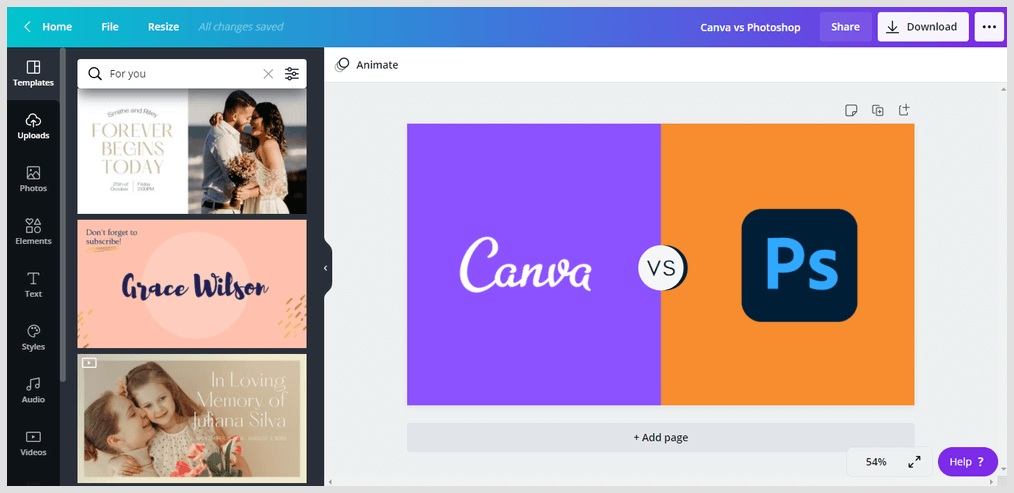
Task: Open the Text sidebar tab
Action: 33,285
